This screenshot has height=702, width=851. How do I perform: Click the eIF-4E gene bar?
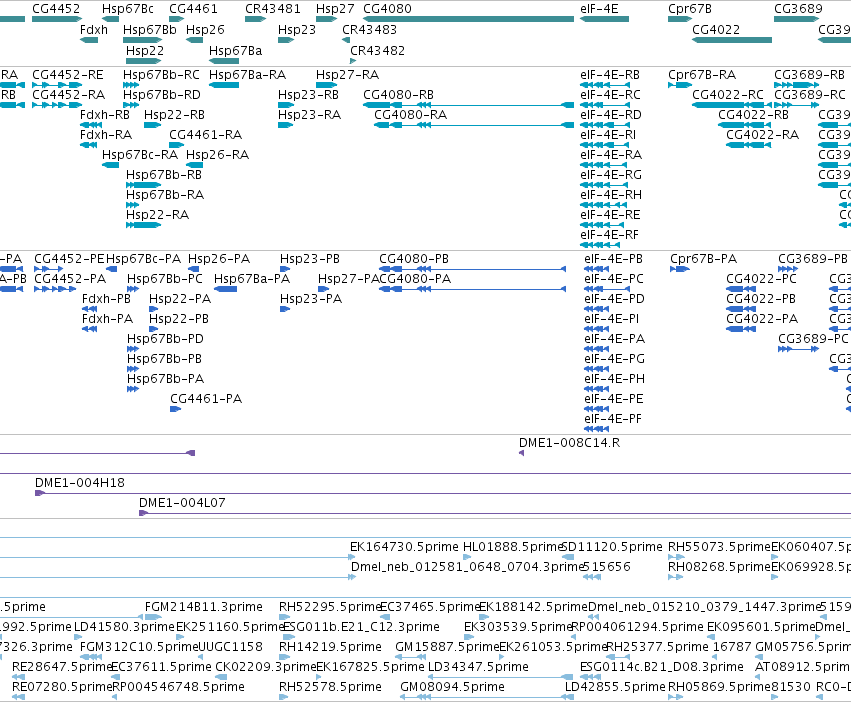pos(604,19)
